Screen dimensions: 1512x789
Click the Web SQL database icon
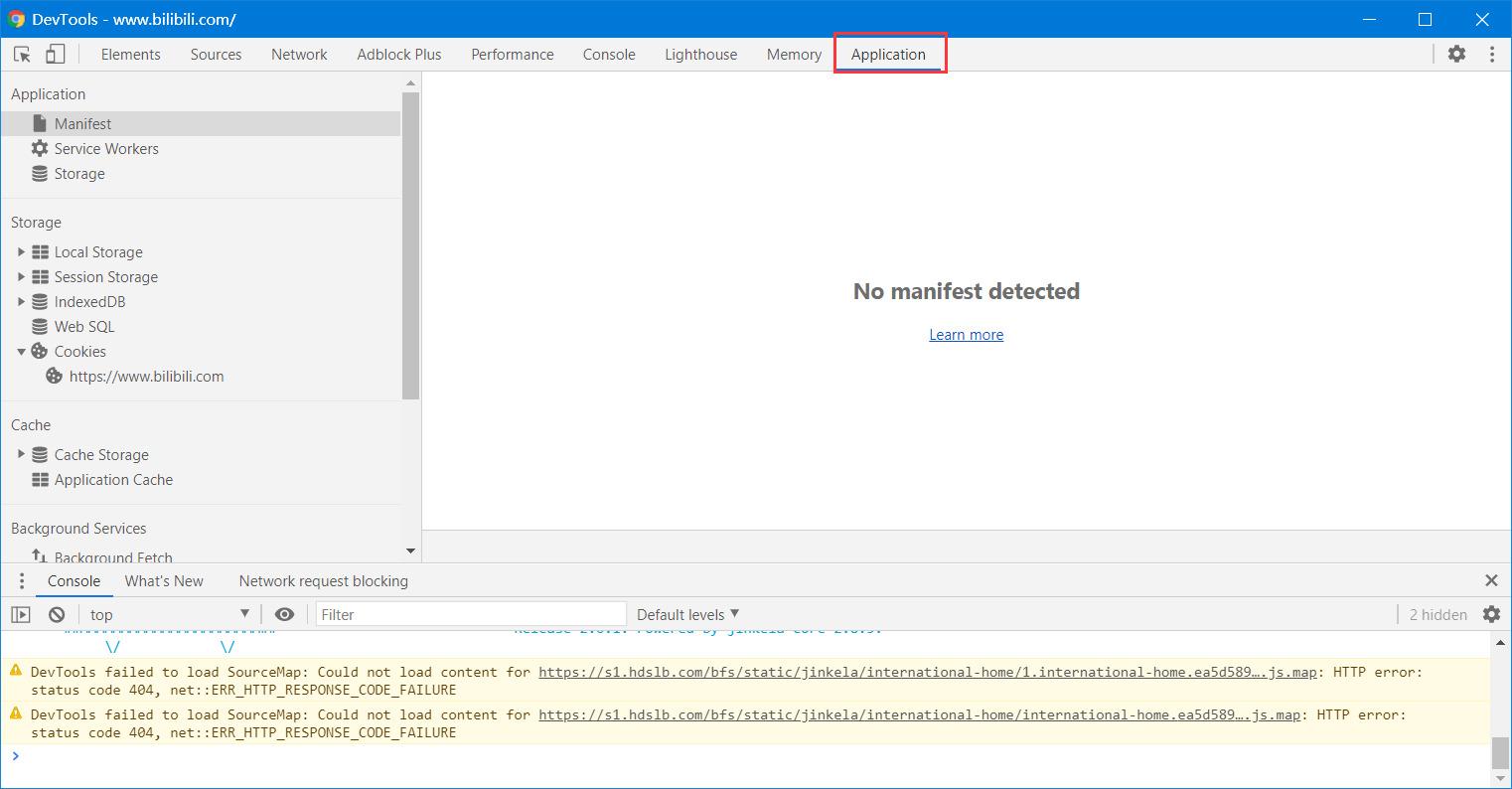pyautogui.click(x=40, y=326)
